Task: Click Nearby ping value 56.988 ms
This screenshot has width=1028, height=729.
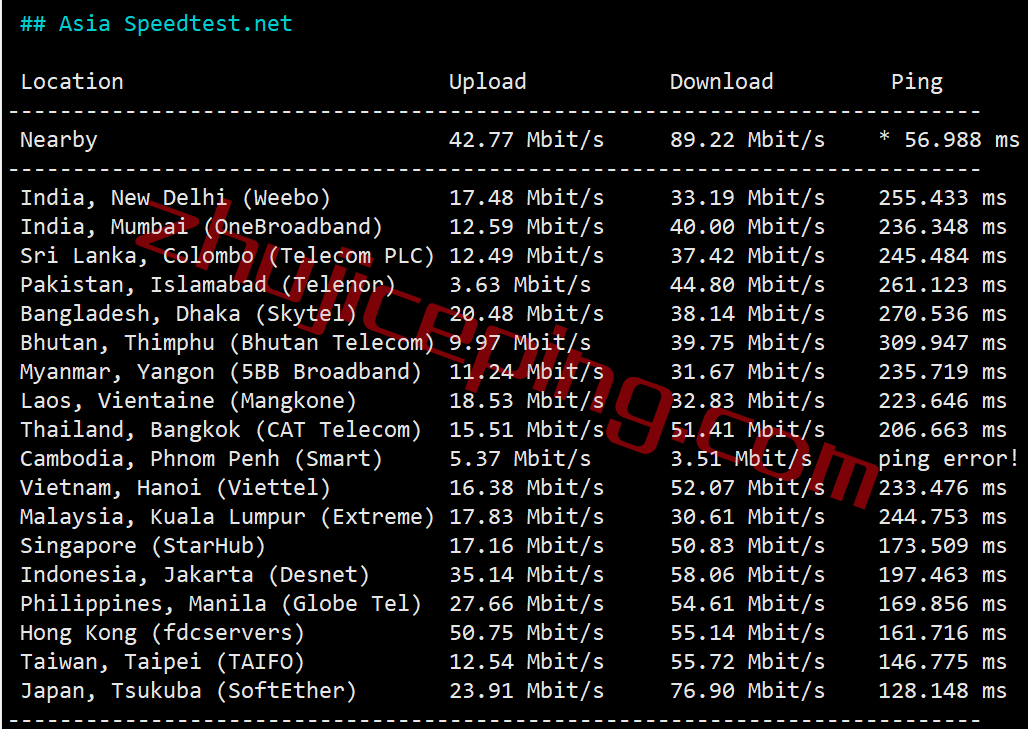Action: [962, 140]
